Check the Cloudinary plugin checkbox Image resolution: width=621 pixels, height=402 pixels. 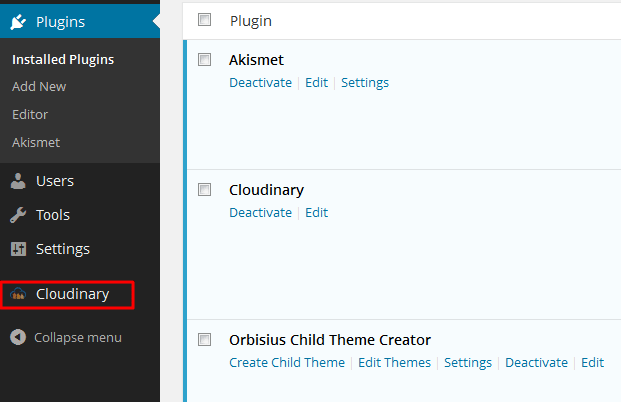[204, 190]
